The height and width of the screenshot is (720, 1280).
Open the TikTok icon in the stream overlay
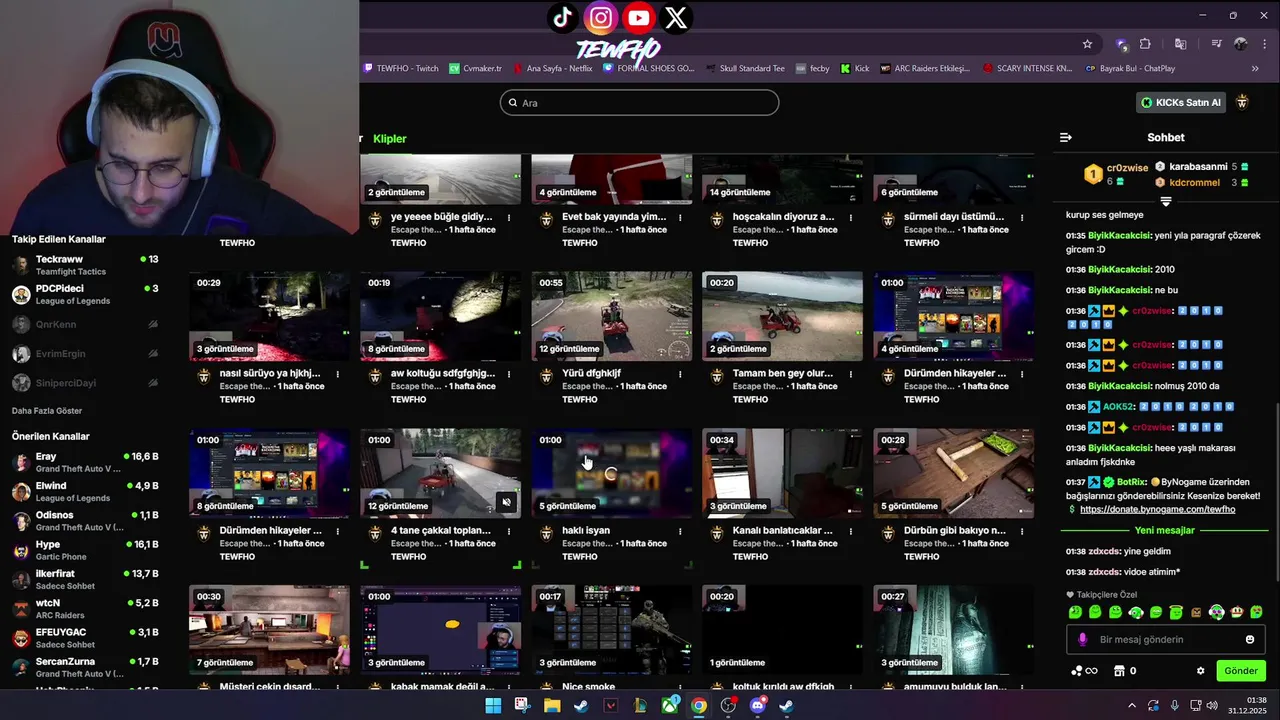tap(562, 17)
